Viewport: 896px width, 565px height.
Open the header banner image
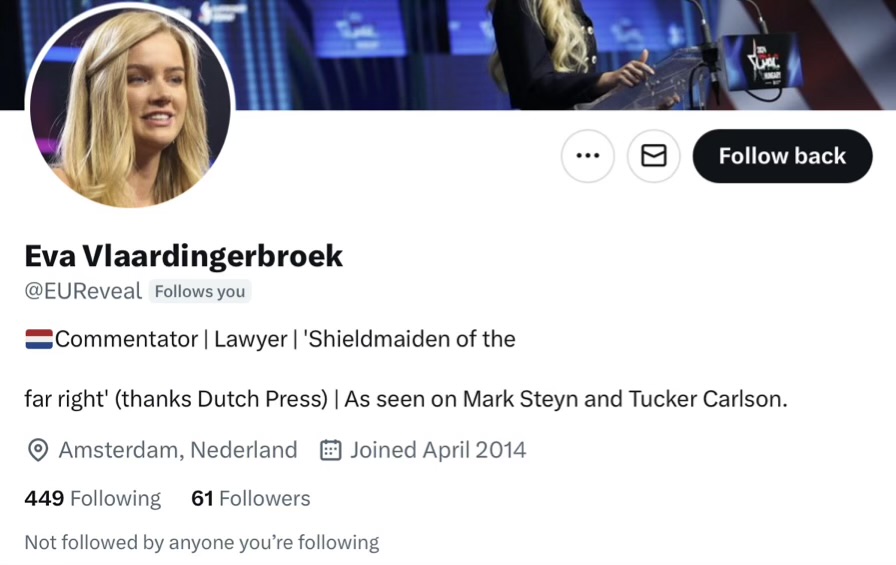pyautogui.click(x=560, y=54)
